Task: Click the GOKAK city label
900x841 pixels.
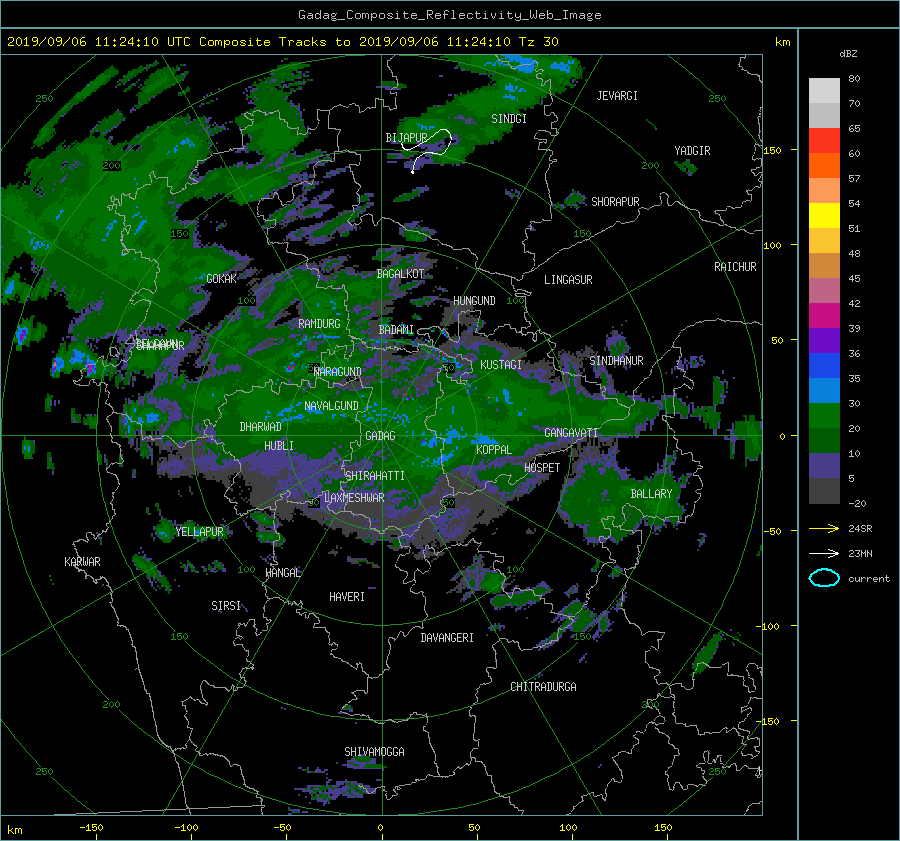Action: (221, 279)
